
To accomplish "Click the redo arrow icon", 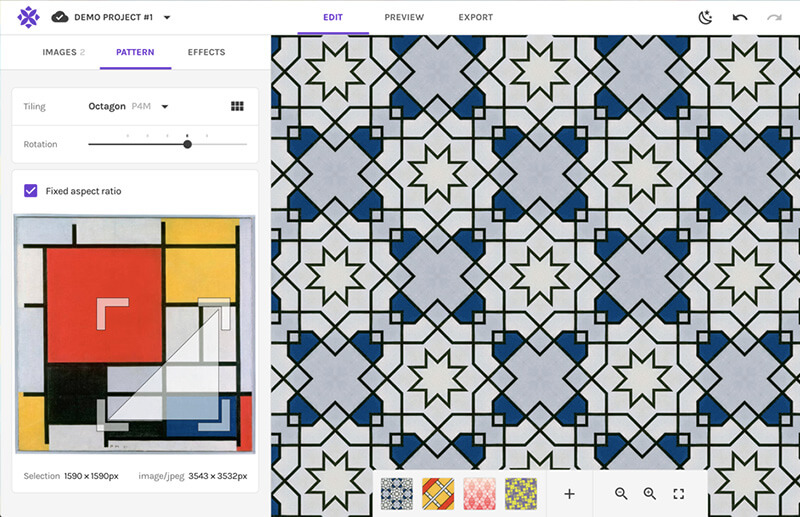I will [x=774, y=17].
